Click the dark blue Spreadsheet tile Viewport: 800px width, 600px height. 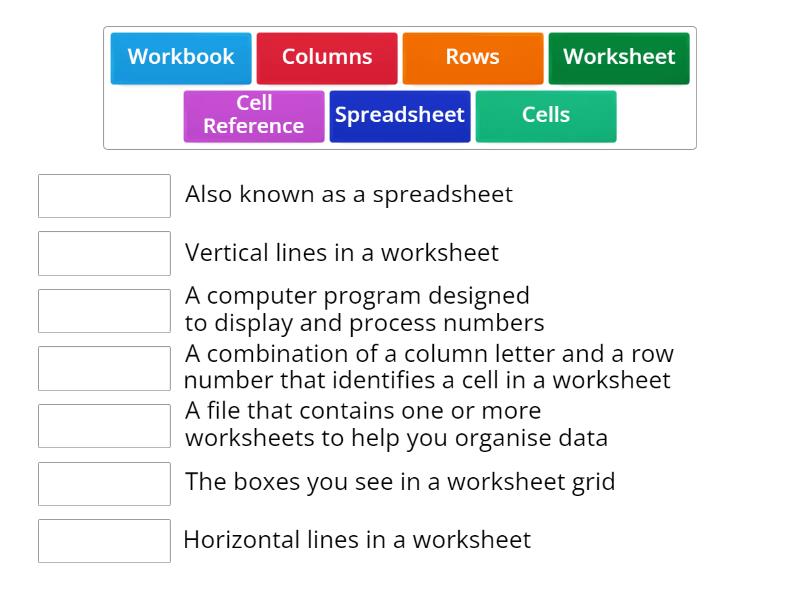click(400, 116)
